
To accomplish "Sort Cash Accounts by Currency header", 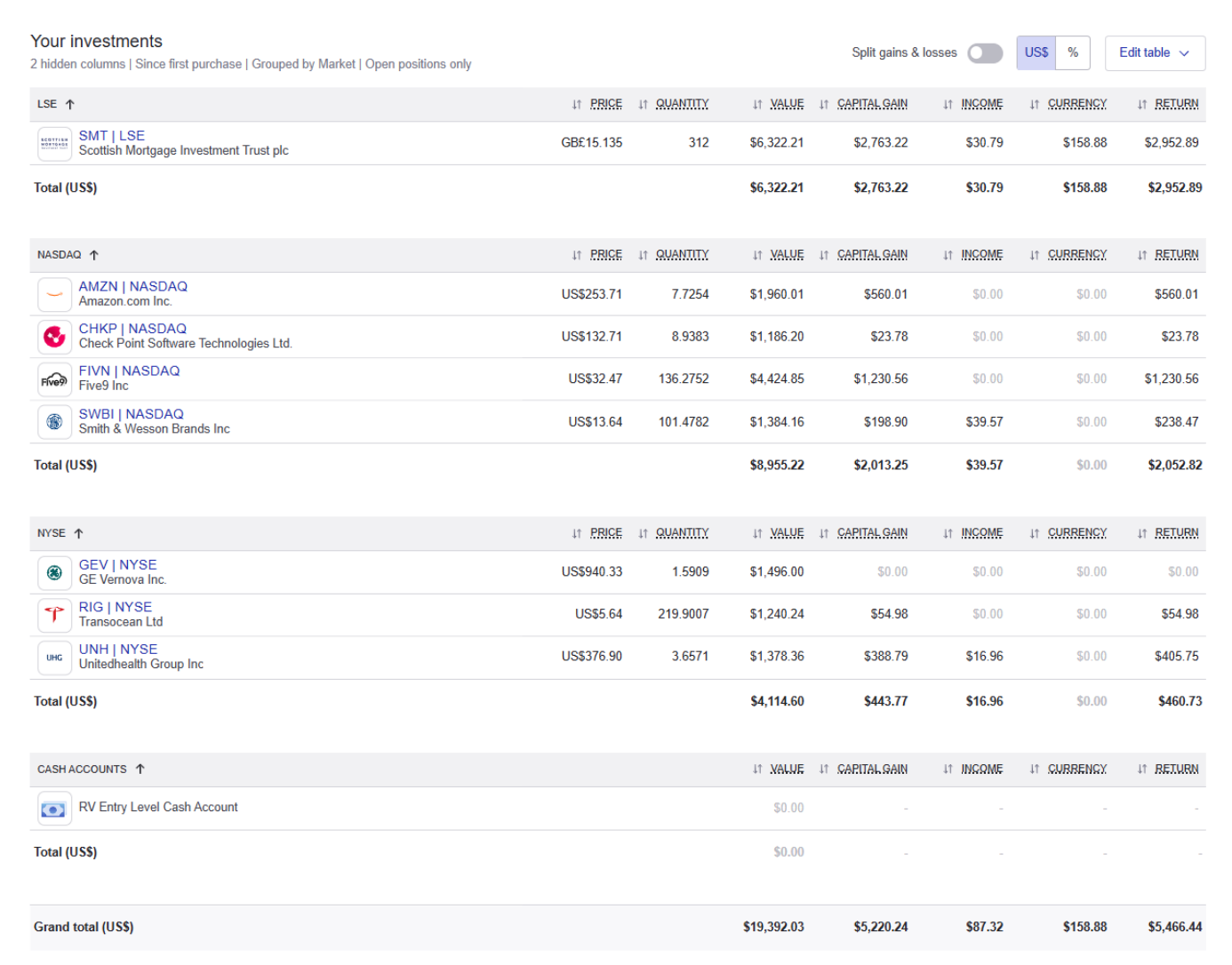I will [1068, 770].
